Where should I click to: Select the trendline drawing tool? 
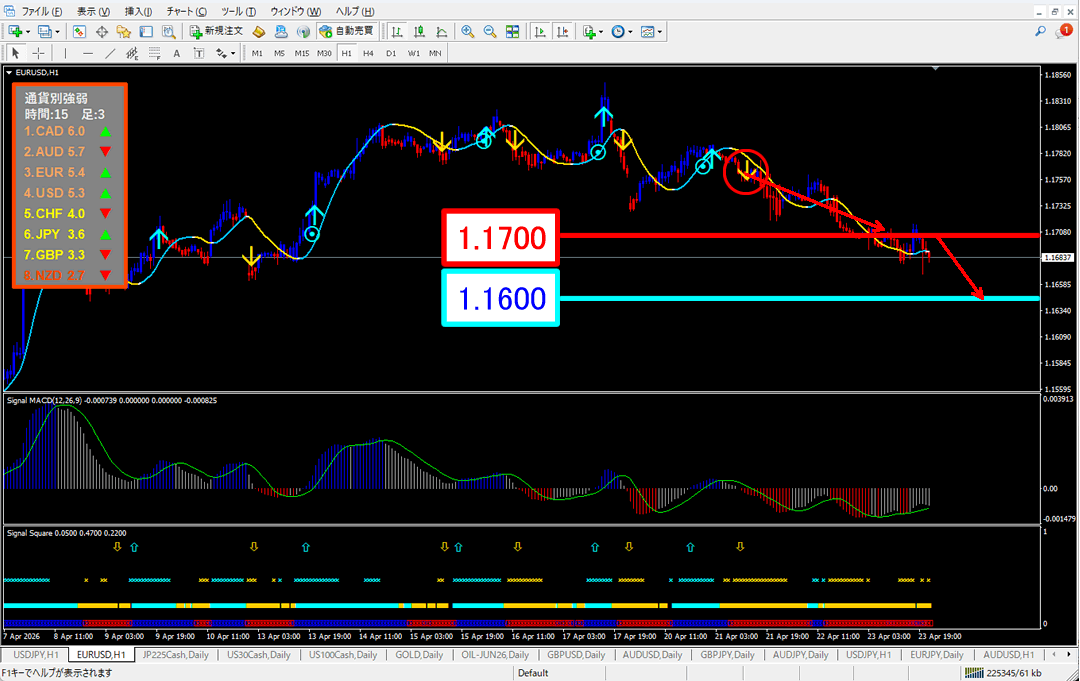(x=110, y=53)
